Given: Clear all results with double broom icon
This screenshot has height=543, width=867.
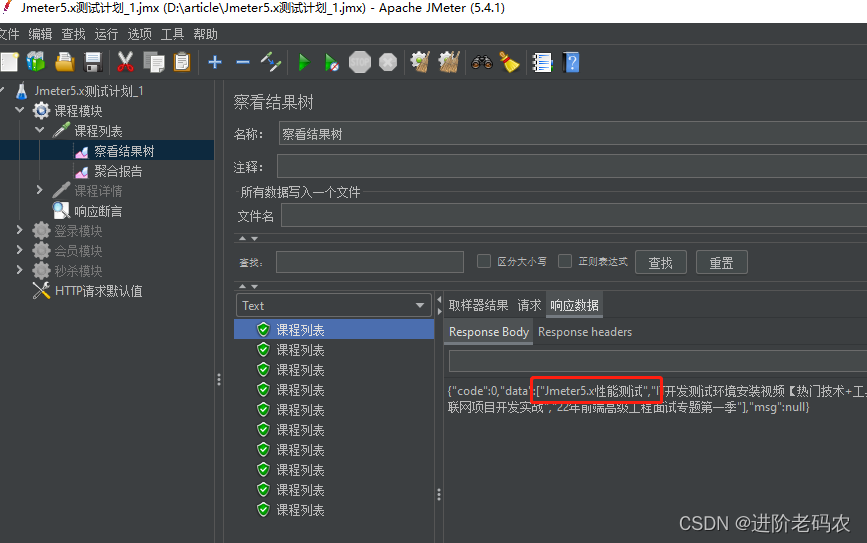Looking at the screenshot, I should tap(449, 62).
